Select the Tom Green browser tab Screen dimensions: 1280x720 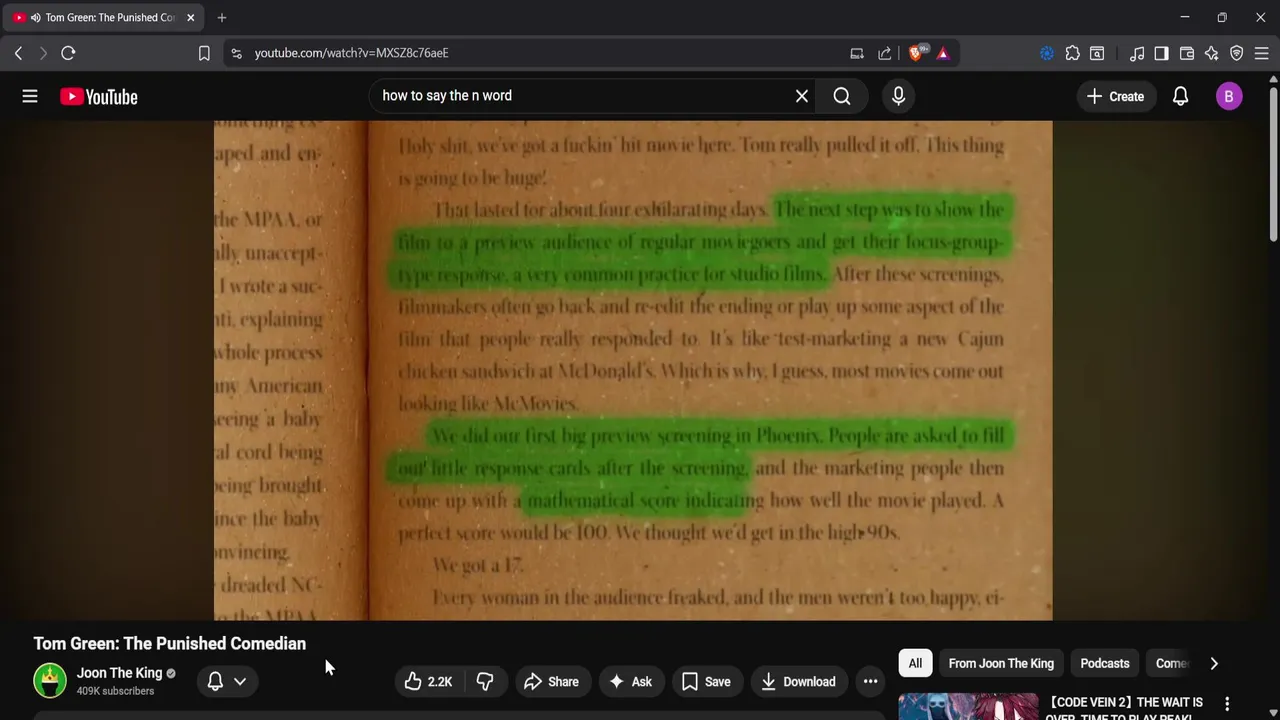(102, 17)
